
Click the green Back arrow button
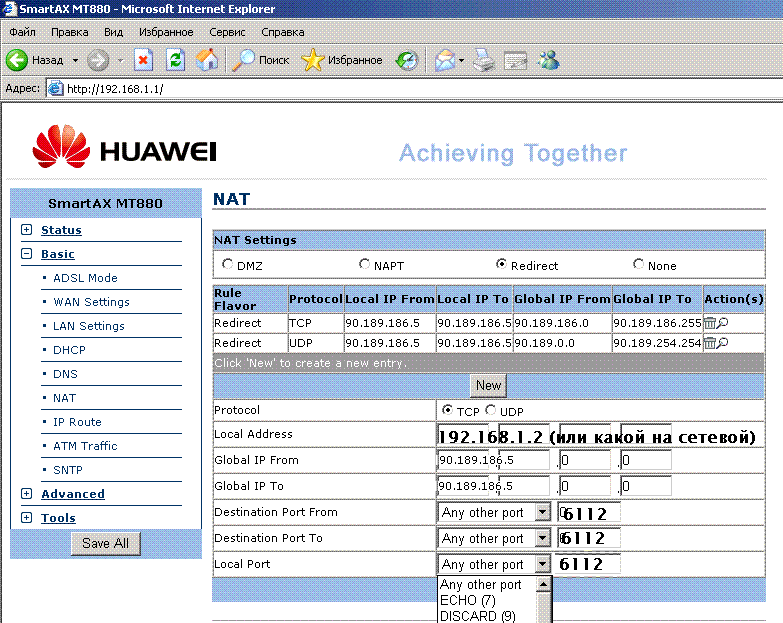(17, 60)
